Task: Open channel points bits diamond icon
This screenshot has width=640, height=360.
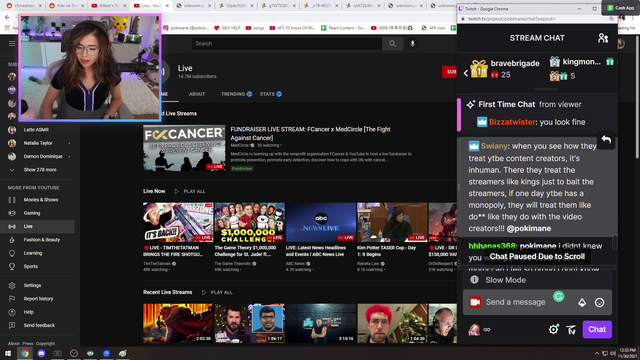Action: 582,302
